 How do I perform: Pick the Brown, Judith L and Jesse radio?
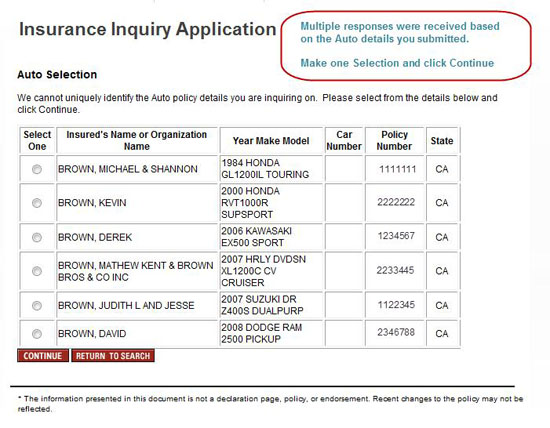37,306
